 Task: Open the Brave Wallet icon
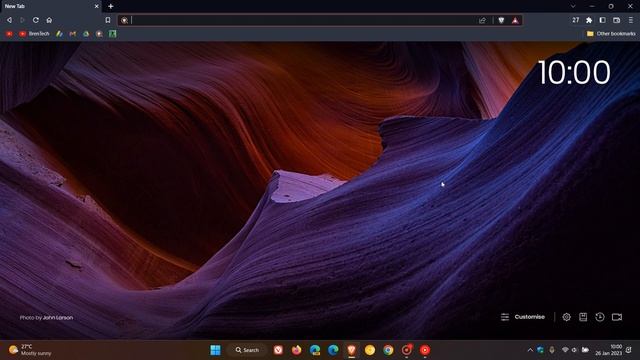click(617, 20)
